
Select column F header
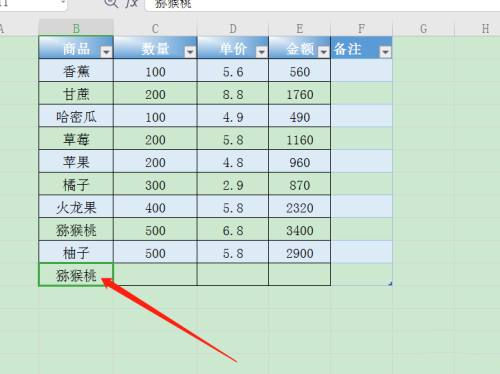[361, 28]
